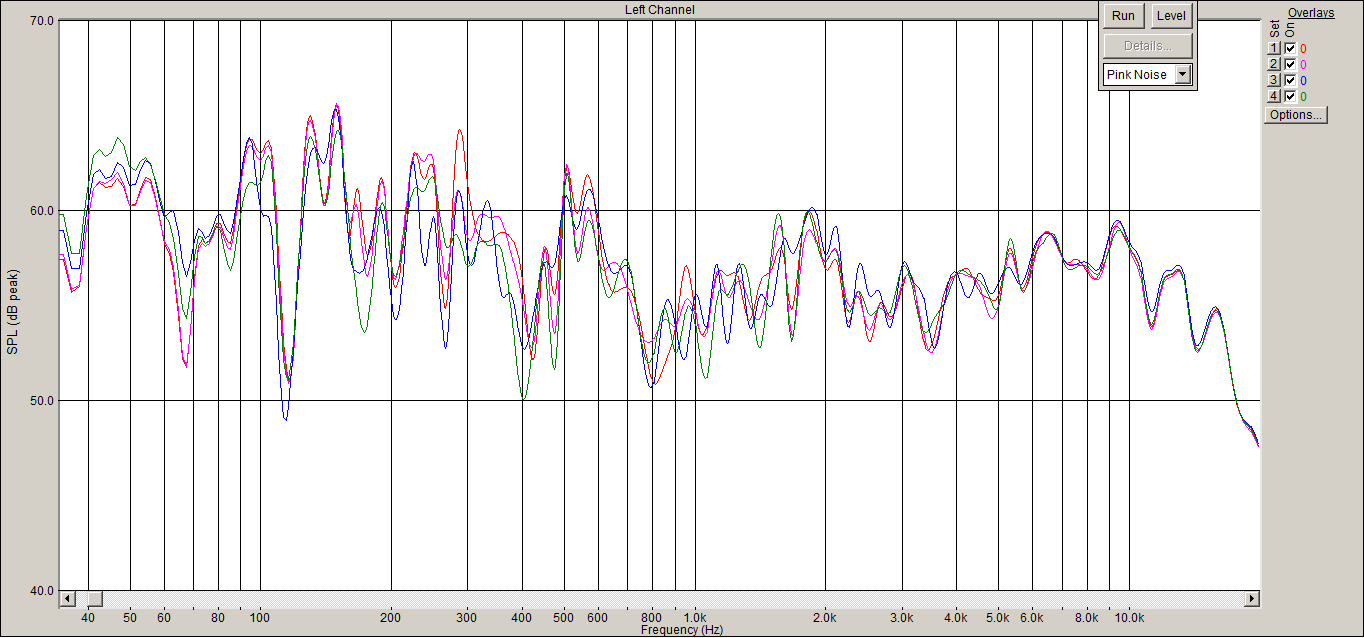Viewport: 1364px width, 638px height.
Task: Click the overlay Options... button
Action: [1295, 115]
